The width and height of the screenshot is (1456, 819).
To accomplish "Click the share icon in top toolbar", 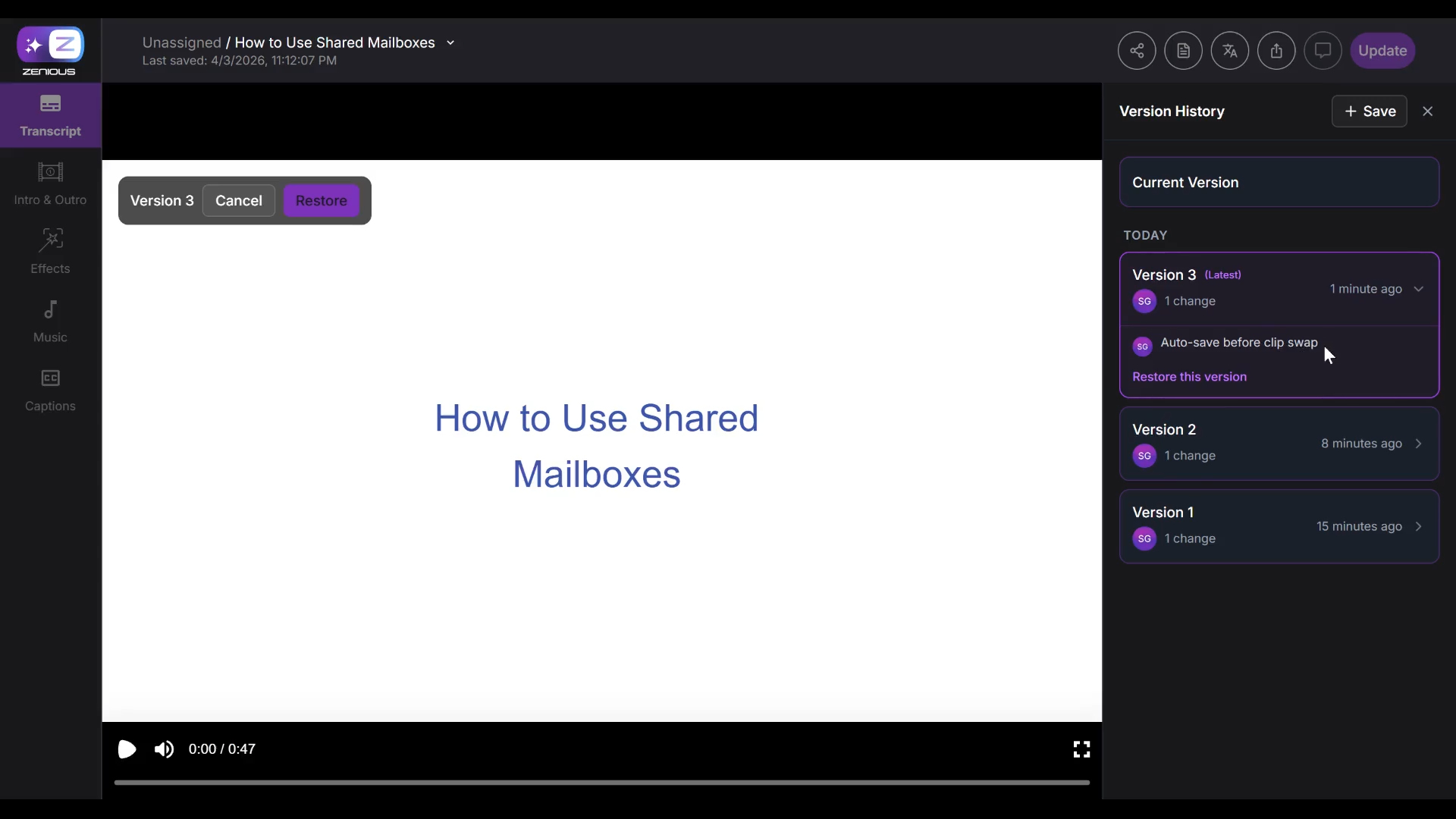I will [1136, 51].
